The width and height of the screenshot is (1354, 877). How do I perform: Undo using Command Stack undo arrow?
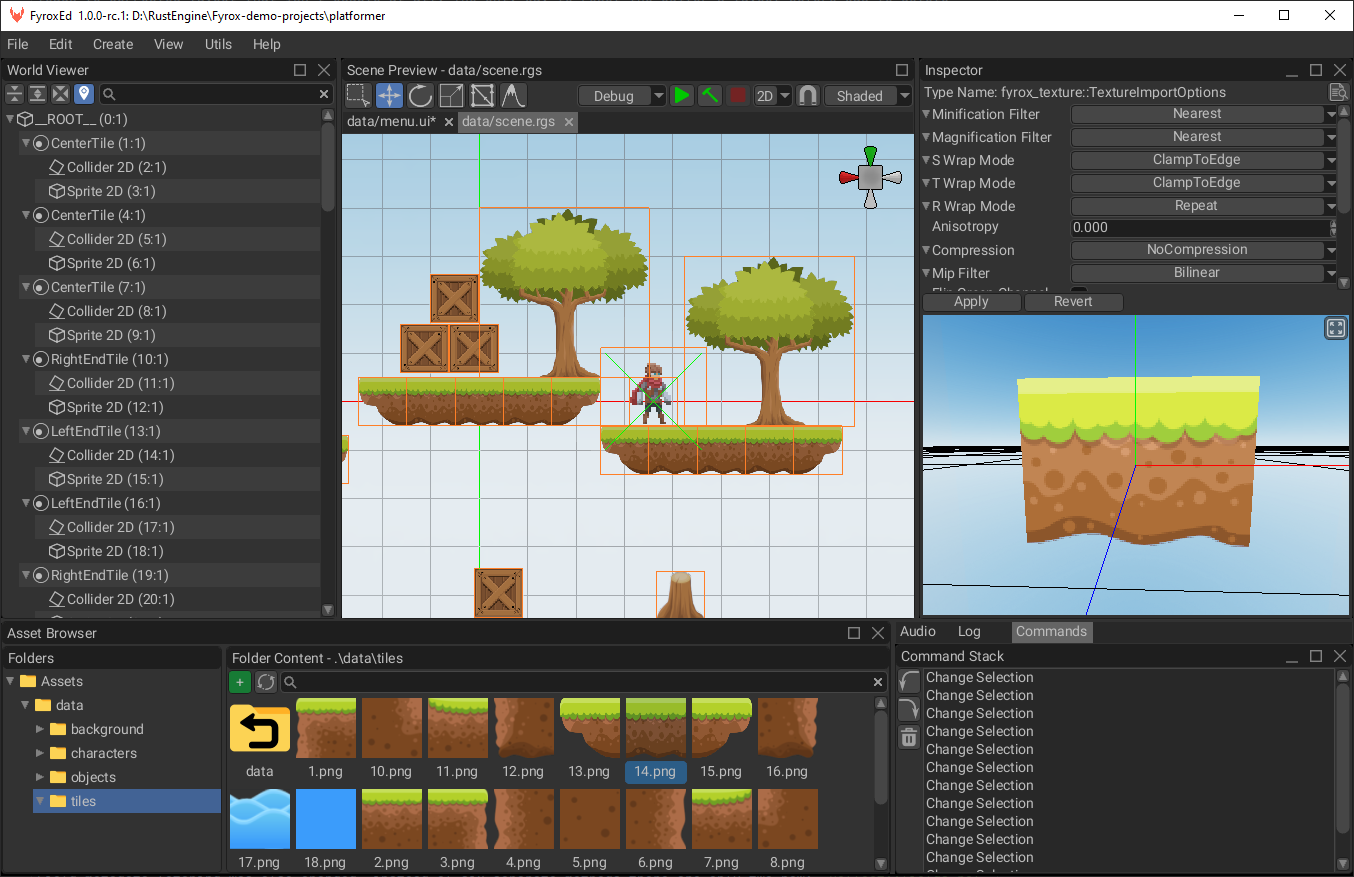[909, 682]
